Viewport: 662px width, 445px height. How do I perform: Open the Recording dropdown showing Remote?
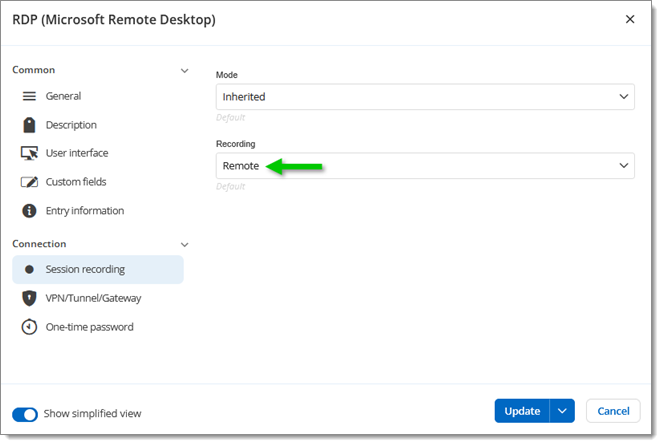[425, 166]
